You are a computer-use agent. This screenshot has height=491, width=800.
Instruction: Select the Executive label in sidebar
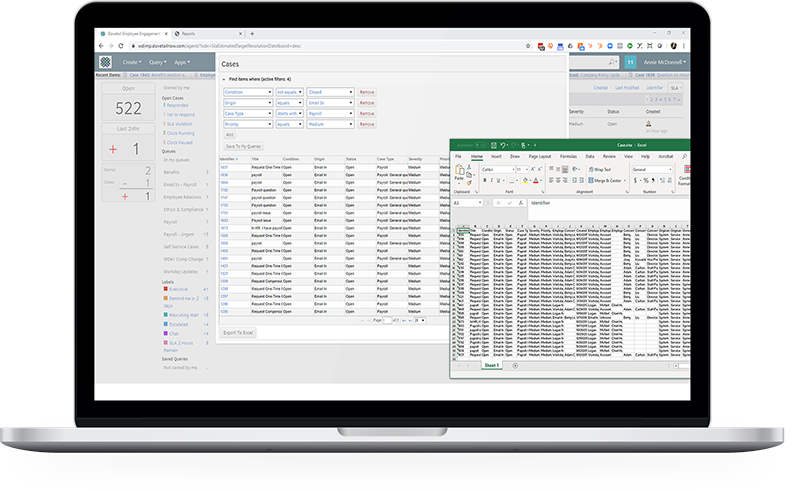[178, 289]
